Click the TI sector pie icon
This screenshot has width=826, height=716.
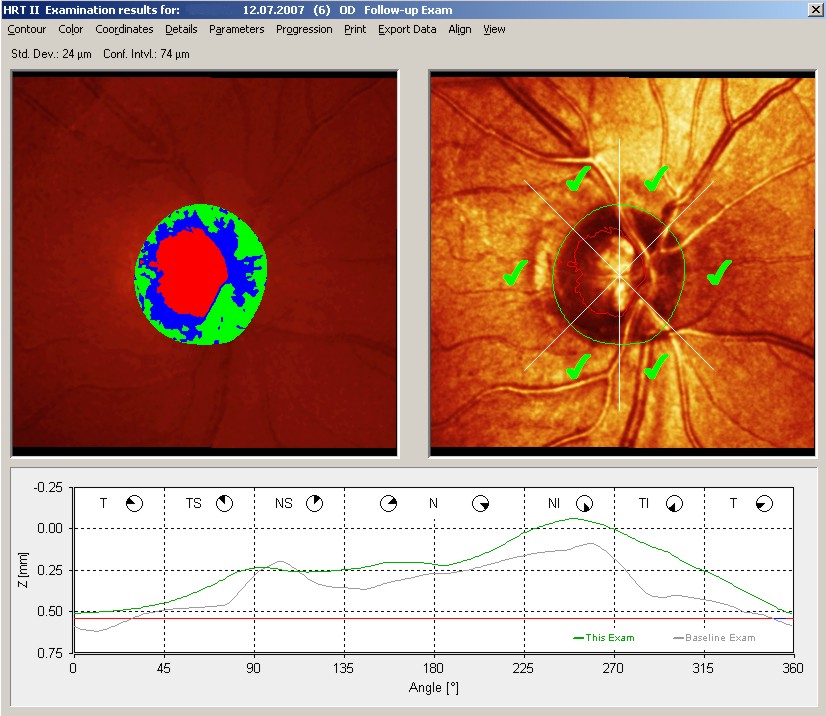tap(675, 503)
